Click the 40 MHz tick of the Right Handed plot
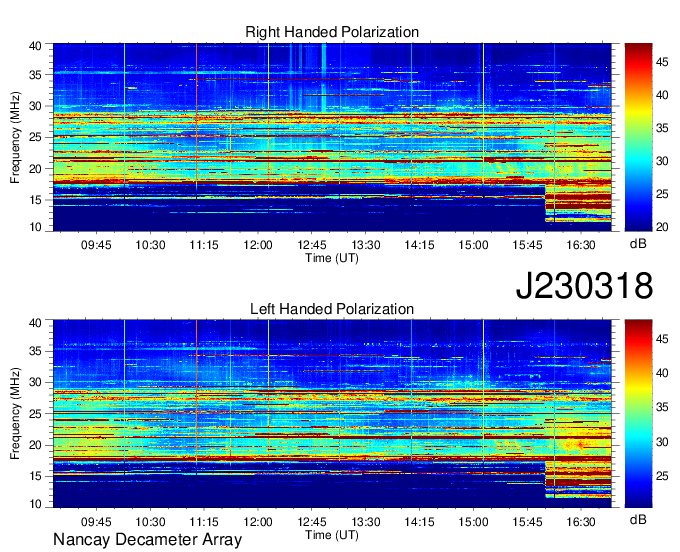The width and height of the screenshot is (680, 552). 35,46
